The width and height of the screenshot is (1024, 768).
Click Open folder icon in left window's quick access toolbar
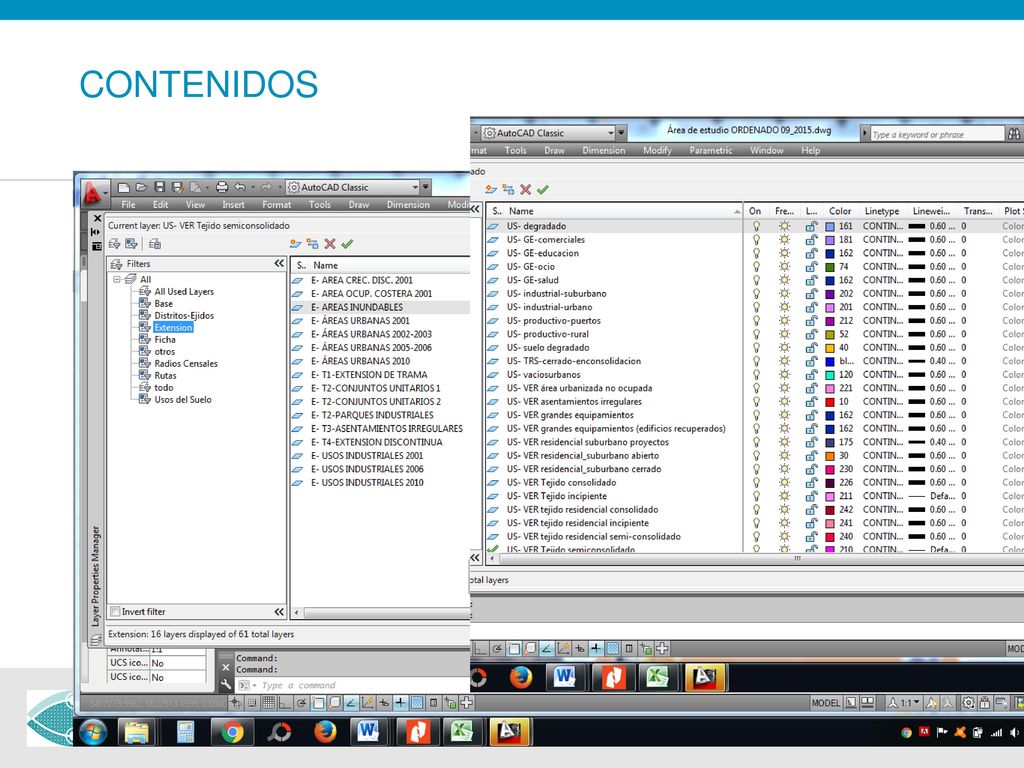(141, 187)
